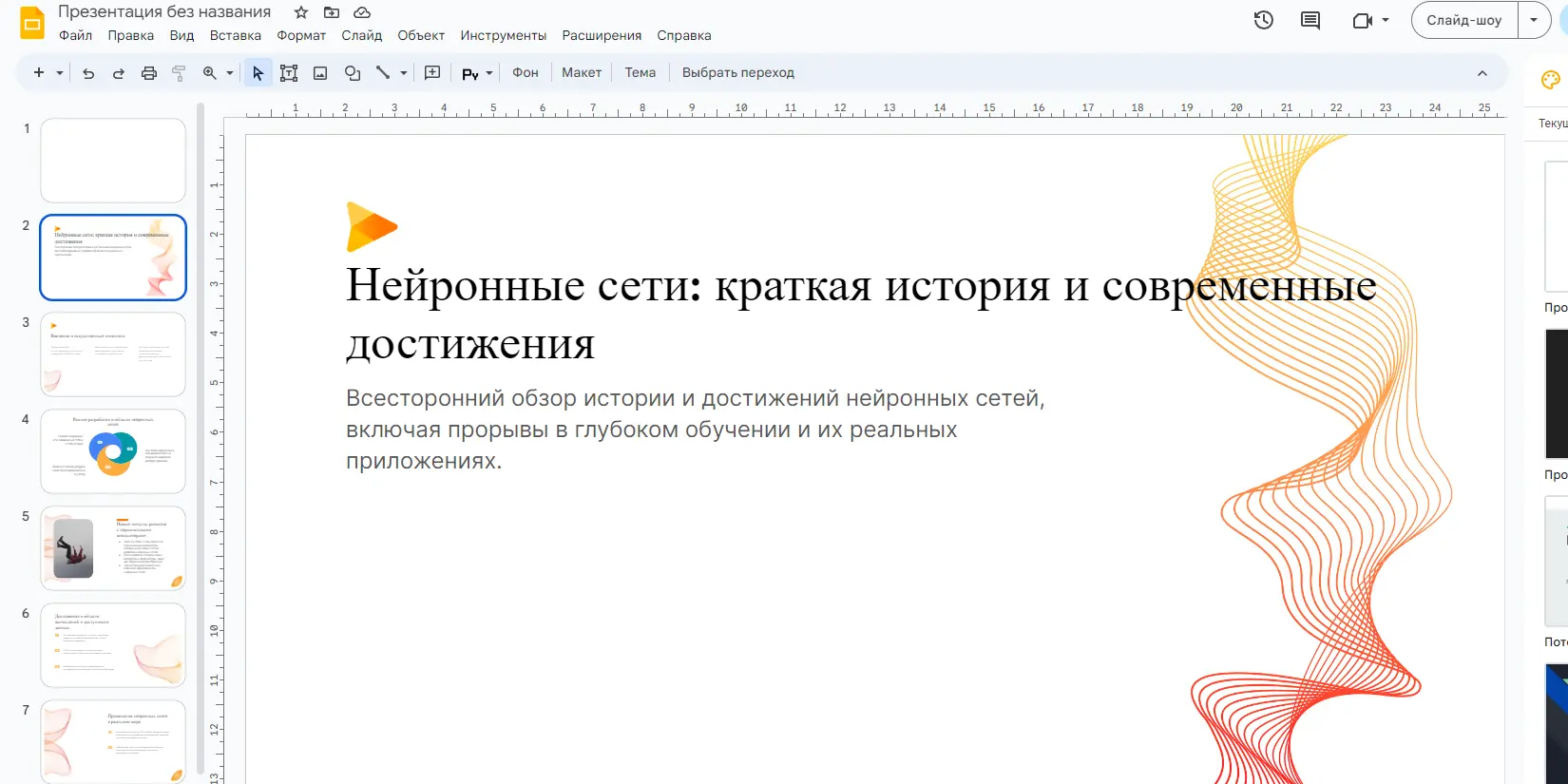Image resolution: width=1568 pixels, height=784 pixels.
Task: Open the line tool dropdown arrow
Action: pyautogui.click(x=404, y=73)
